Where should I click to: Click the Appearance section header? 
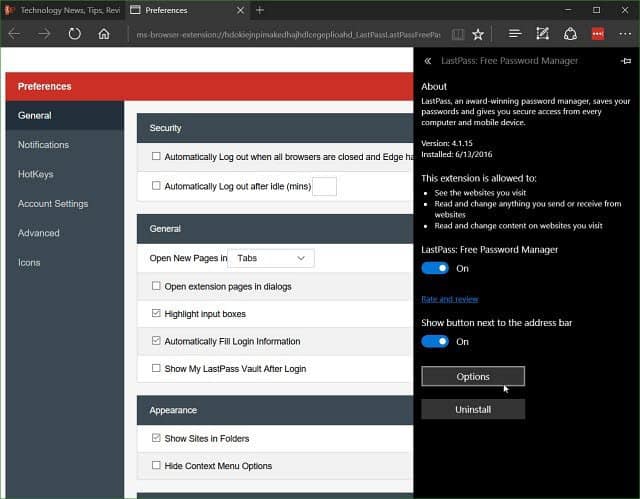pyautogui.click(x=275, y=410)
